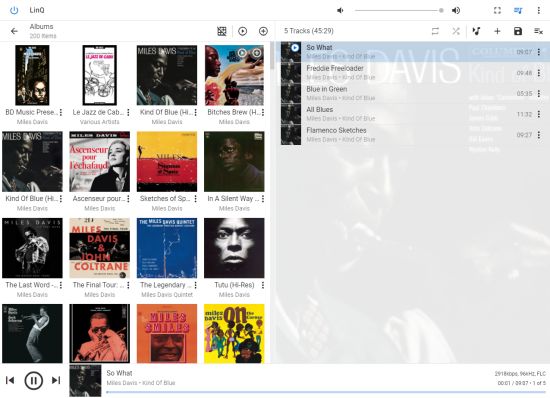Viewport: 550px width, 398px height.
Task: Toggle the play queue panel icon
Action: [518, 11]
